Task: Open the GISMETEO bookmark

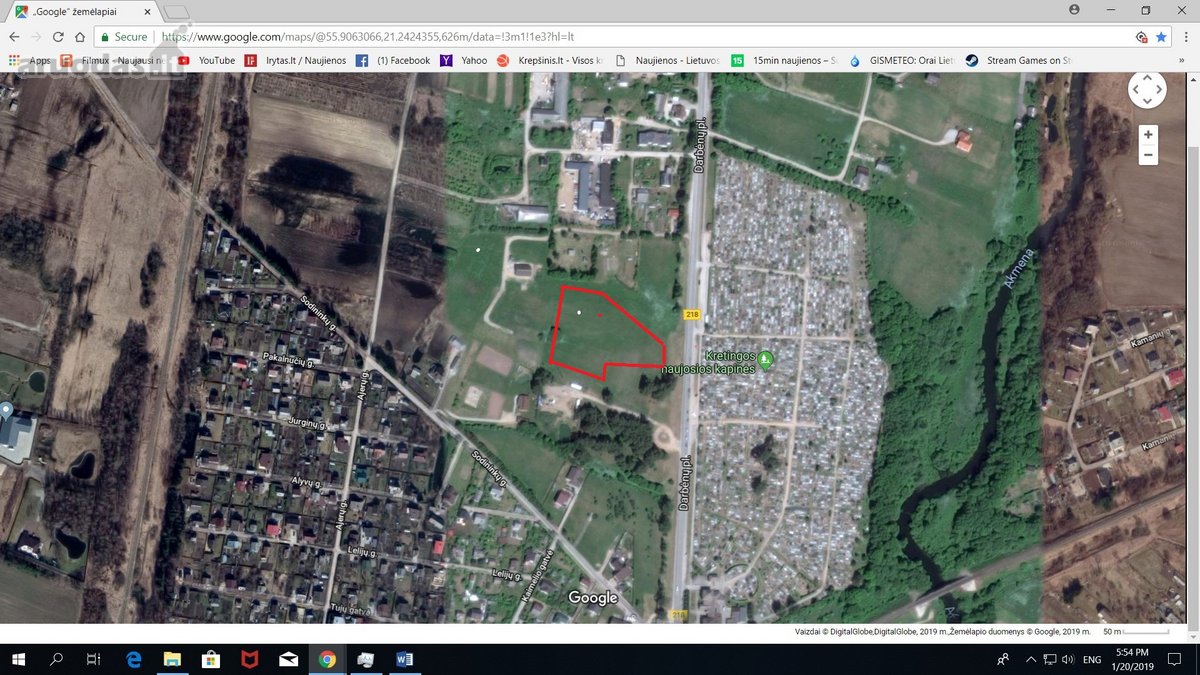Action: tap(903, 60)
